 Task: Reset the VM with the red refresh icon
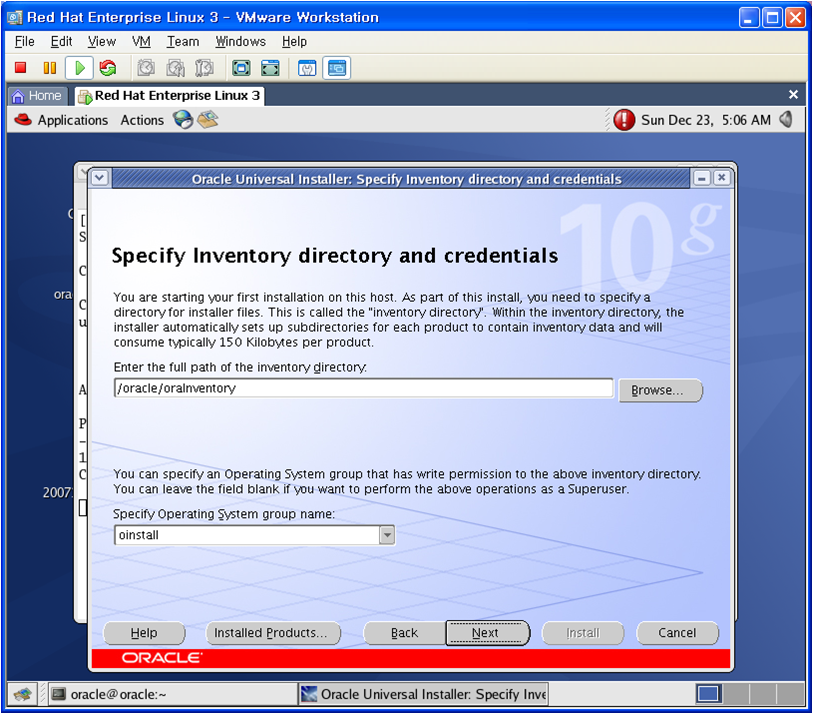tap(108, 68)
